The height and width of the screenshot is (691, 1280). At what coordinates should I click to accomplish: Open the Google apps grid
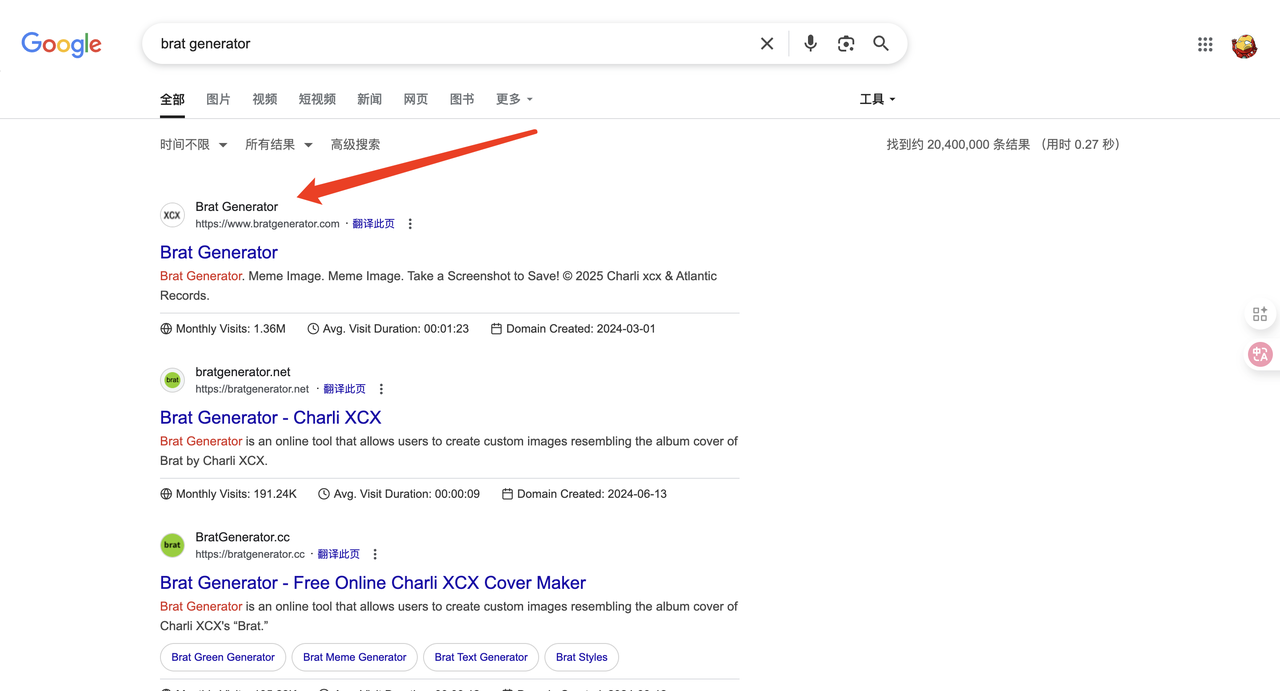point(1205,44)
